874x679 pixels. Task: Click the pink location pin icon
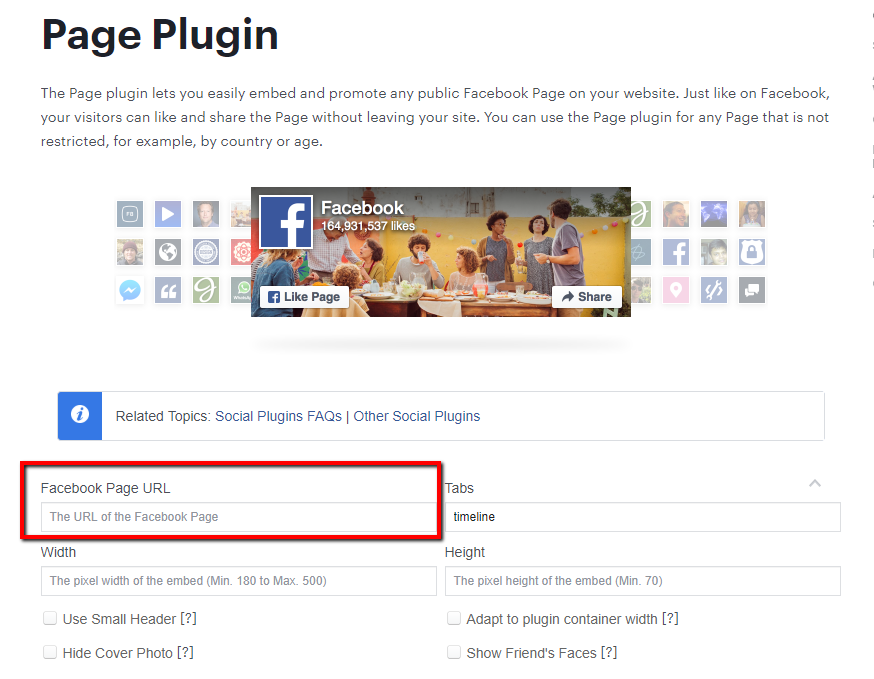tap(676, 290)
